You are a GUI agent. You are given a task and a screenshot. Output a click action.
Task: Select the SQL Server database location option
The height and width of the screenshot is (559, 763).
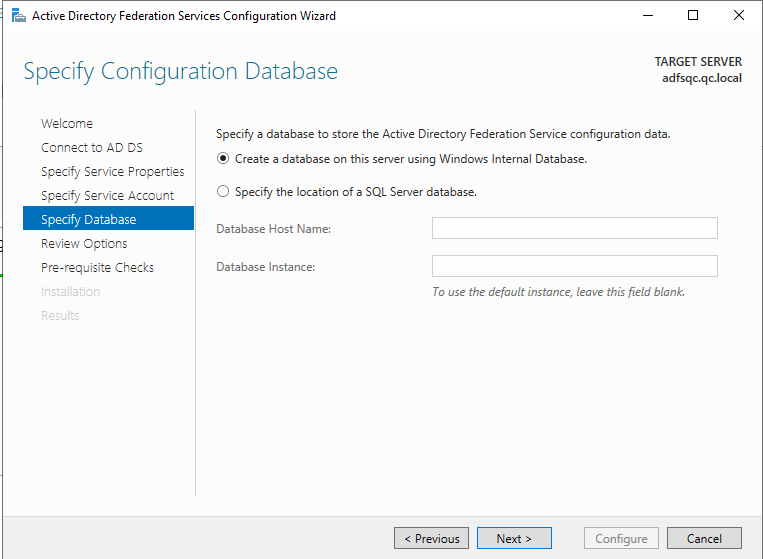(x=223, y=192)
